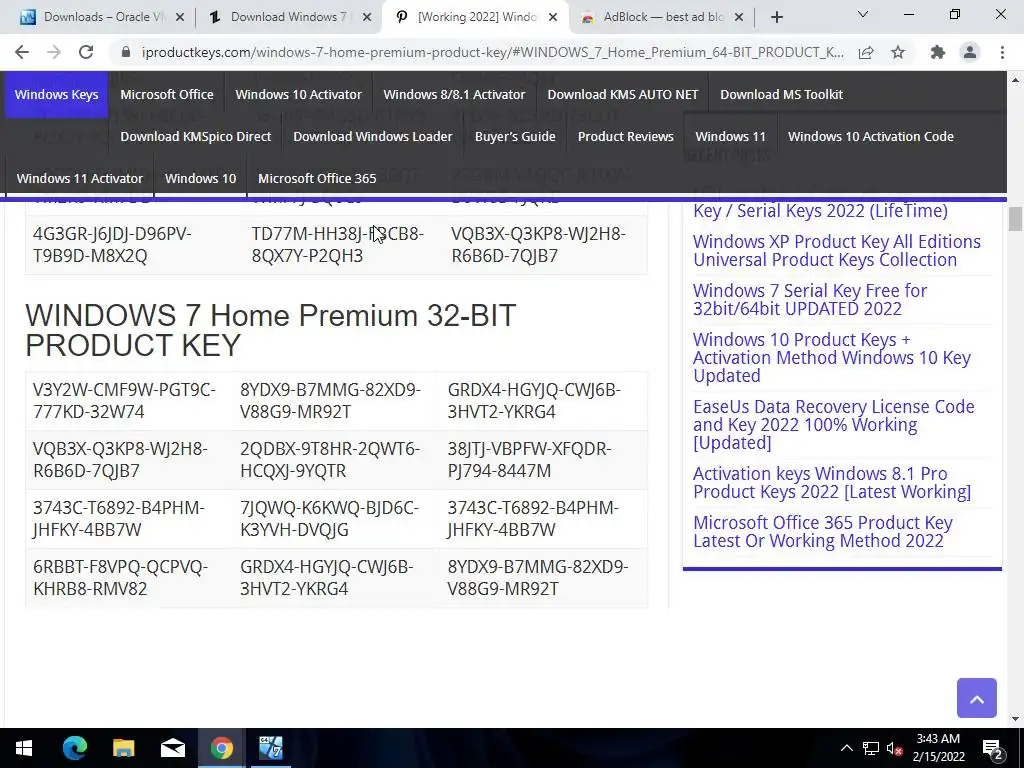Open Microsoft Office 365 Product Key link

pyautogui.click(x=823, y=532)
